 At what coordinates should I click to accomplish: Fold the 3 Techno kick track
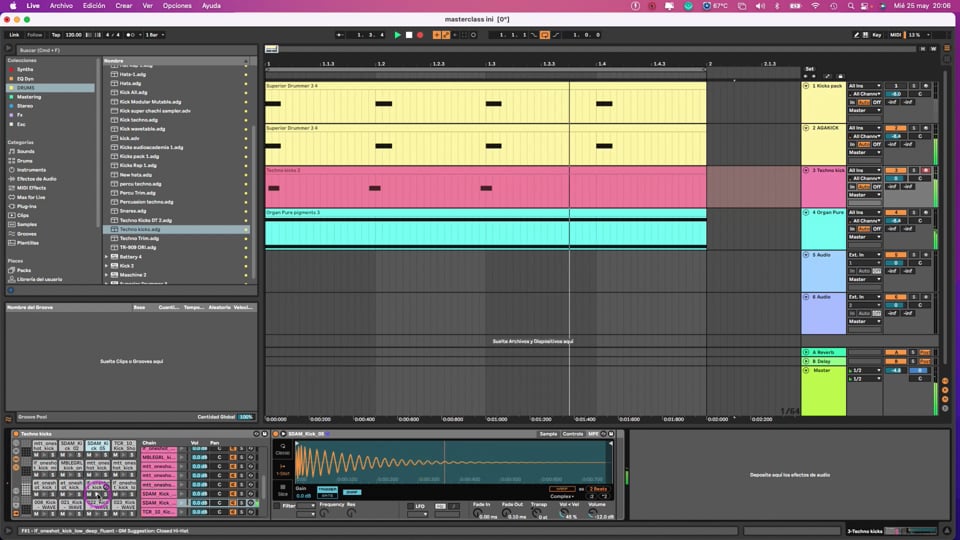pos(806,170)
